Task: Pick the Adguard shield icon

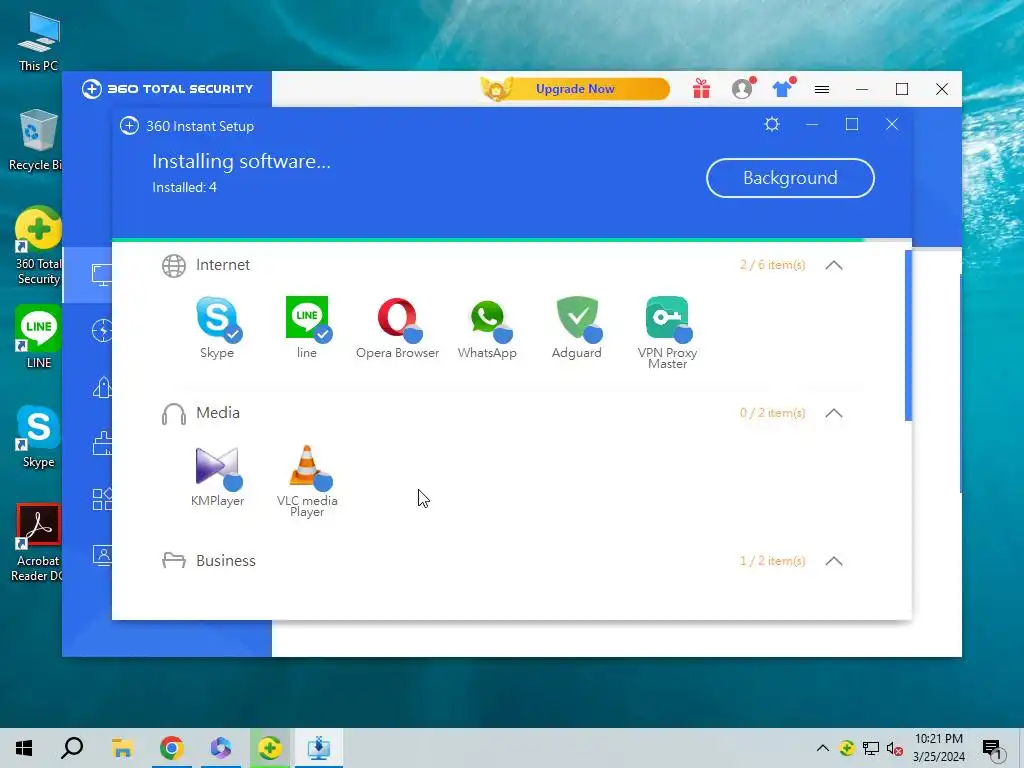Action: (x=578, y=319)
